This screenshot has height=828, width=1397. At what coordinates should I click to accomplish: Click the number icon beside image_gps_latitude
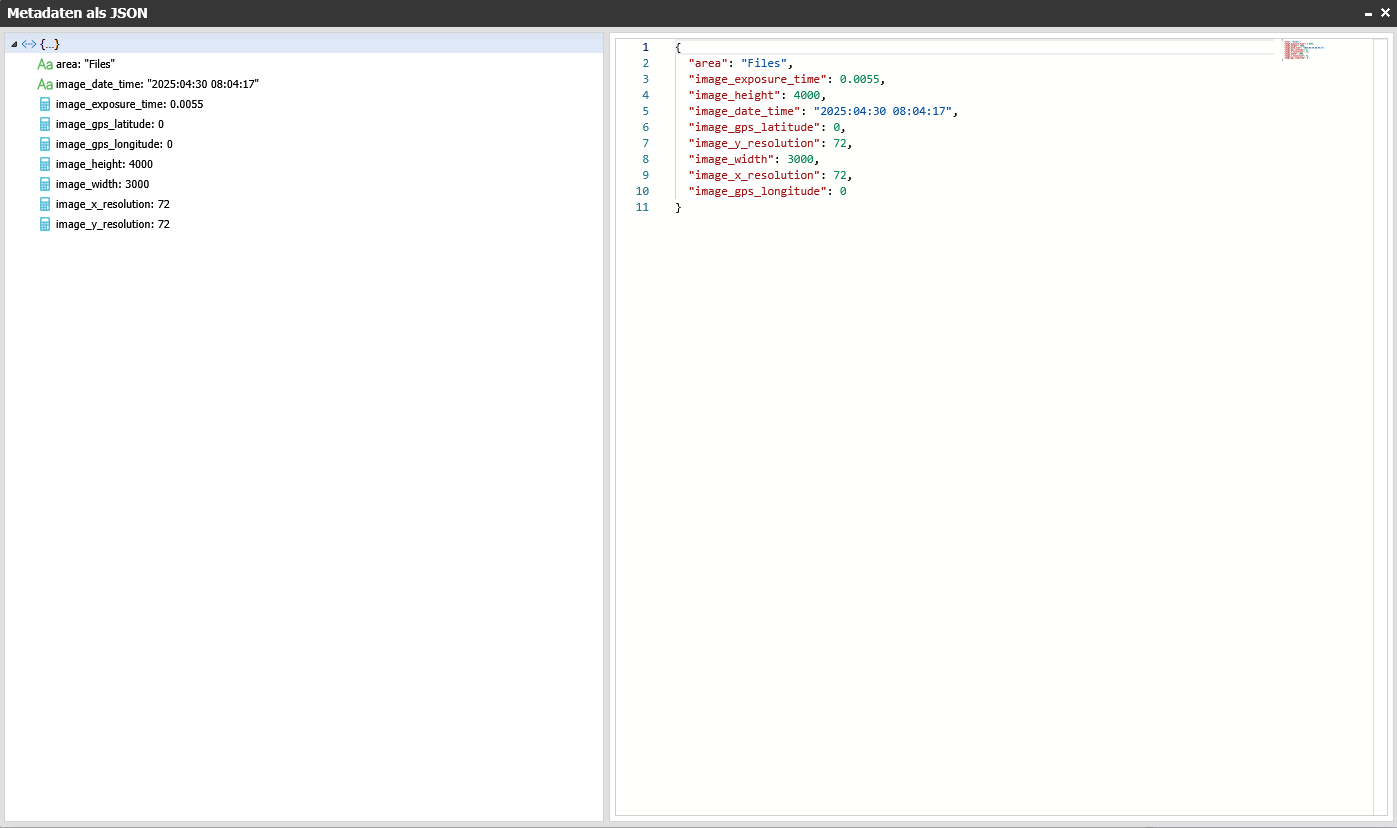tap(45, 124)
